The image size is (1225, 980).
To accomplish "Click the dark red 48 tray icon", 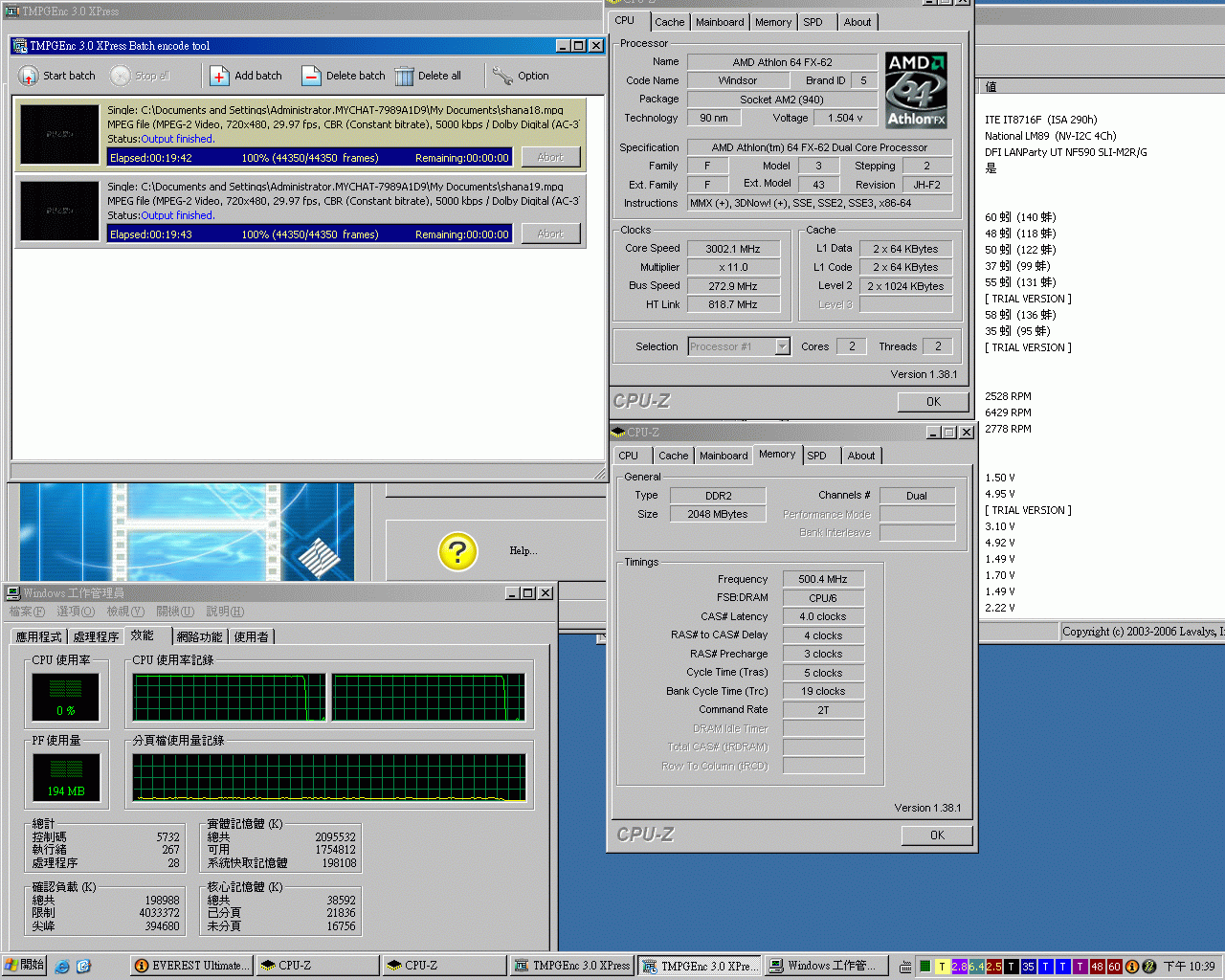I will pyautogui.click(x=1097, y=967).
